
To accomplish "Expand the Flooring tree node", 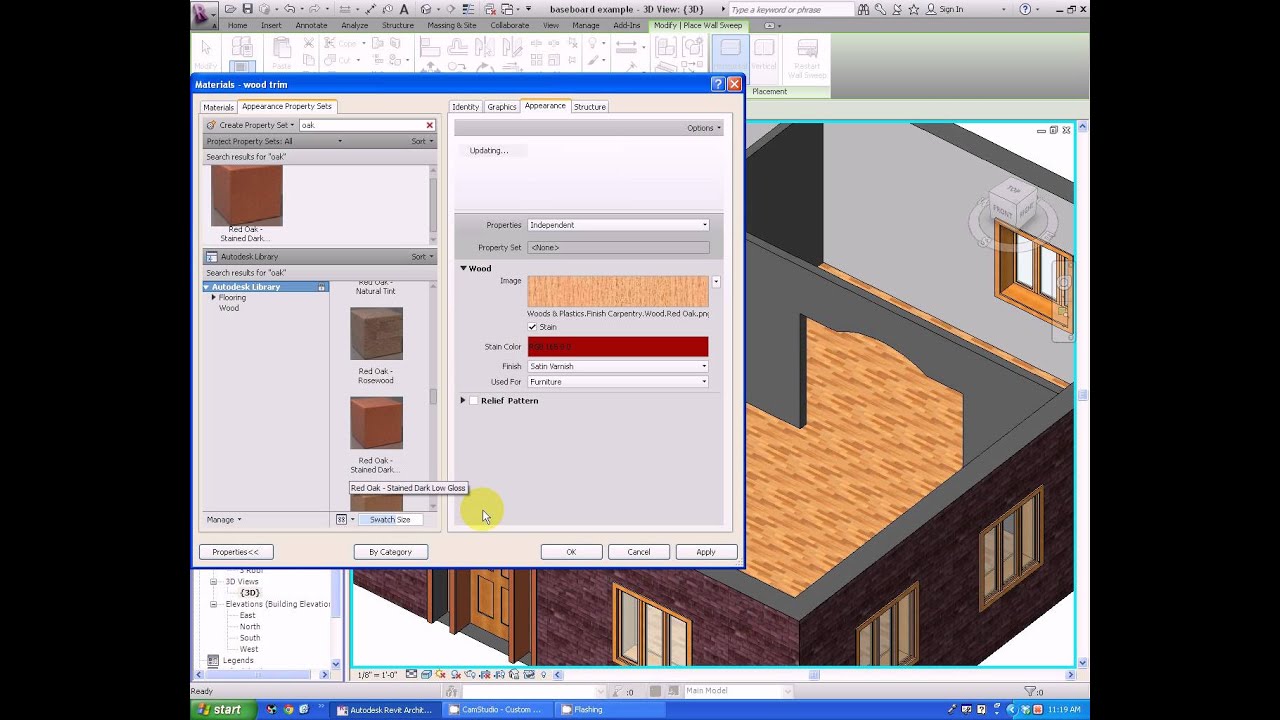I will [213, 298].
